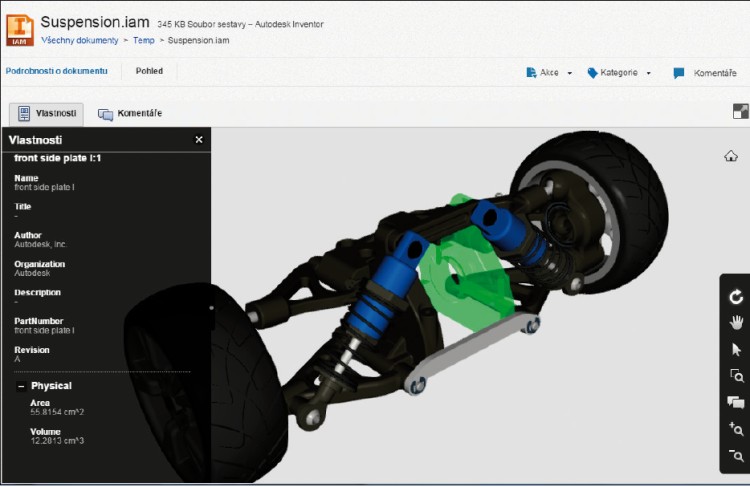The height and width of the screenshot is (487, 750).
Task: Click the Komentáře button in header
Action: click(x=706, y=73)
